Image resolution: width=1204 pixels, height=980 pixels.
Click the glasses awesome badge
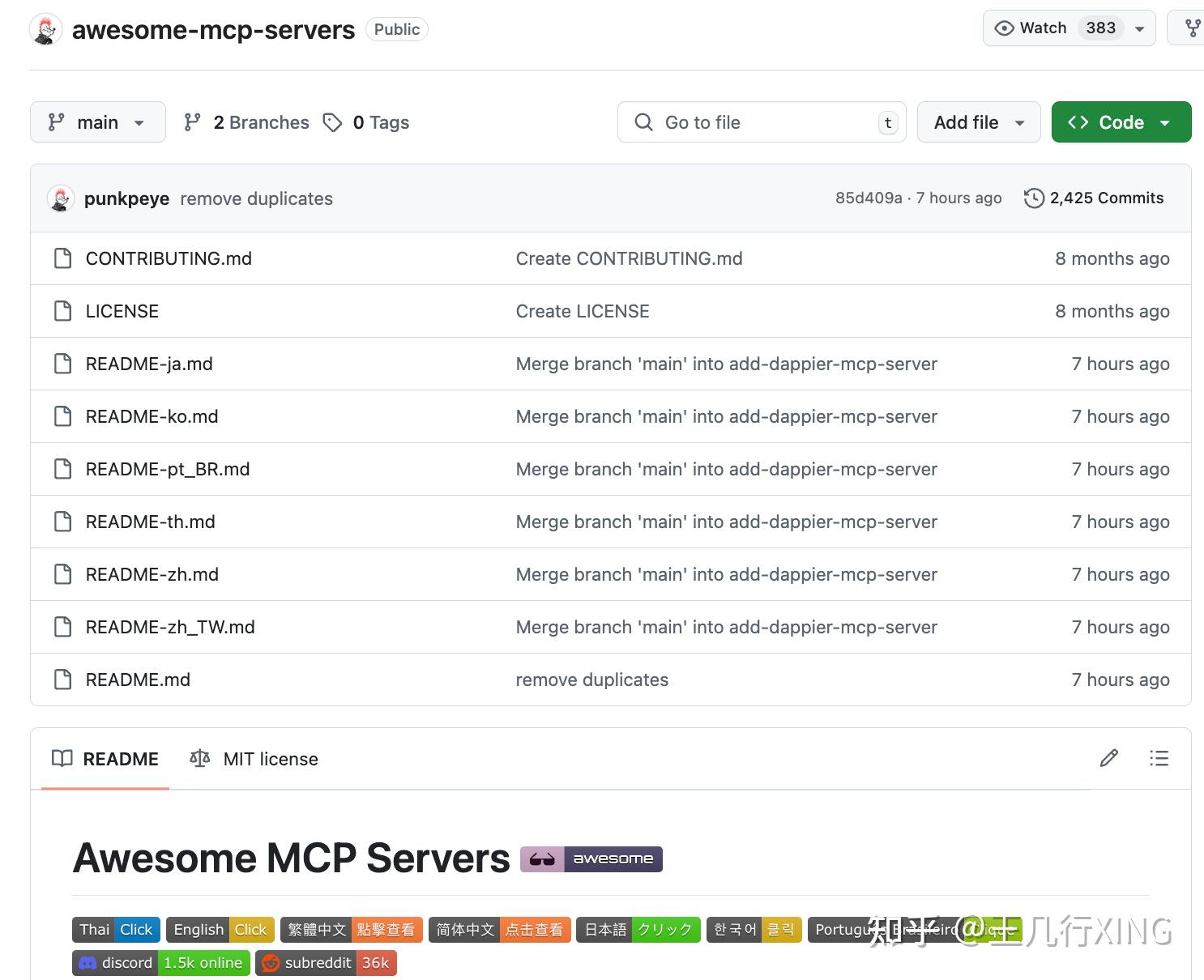point(543,859)
